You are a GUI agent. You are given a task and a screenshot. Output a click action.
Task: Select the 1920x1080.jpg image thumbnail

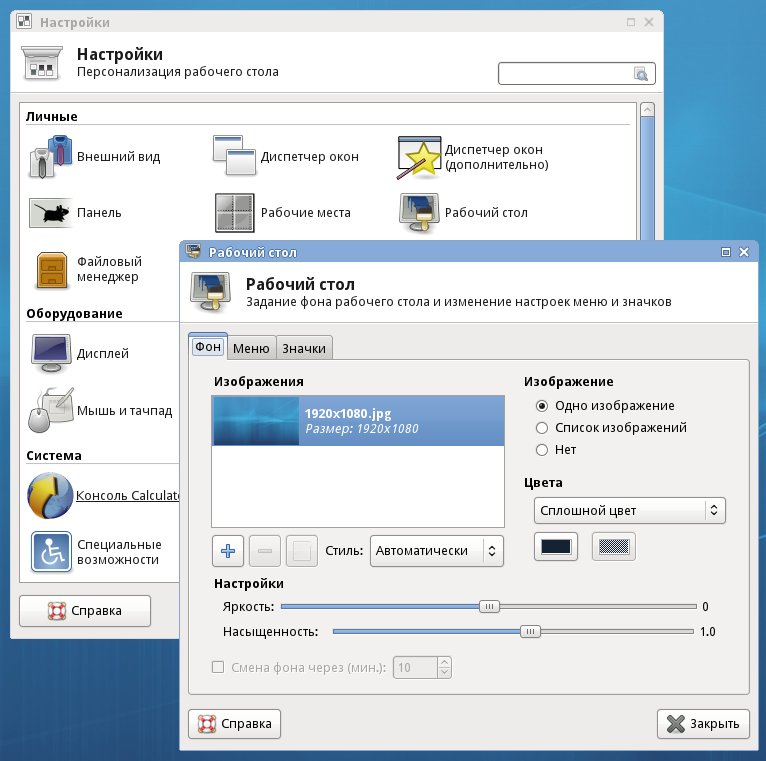tap(256, 421)
